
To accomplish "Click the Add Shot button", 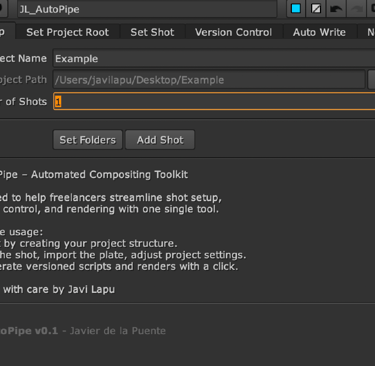I will pos(160,140).
